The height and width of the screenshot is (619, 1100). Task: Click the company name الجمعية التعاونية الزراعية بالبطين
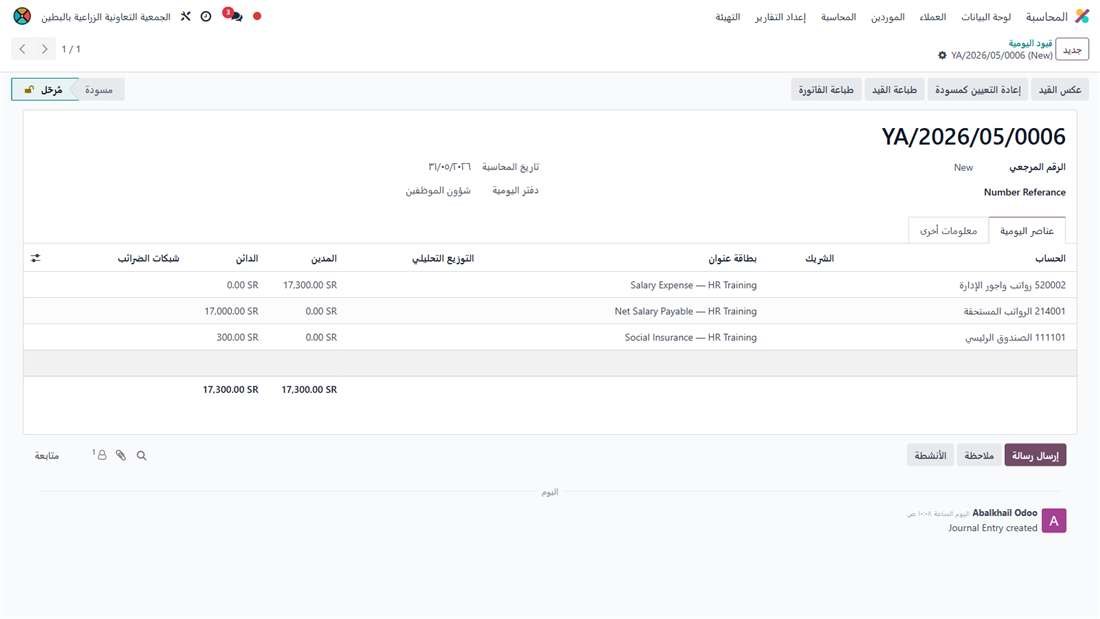tap(105, 17)
